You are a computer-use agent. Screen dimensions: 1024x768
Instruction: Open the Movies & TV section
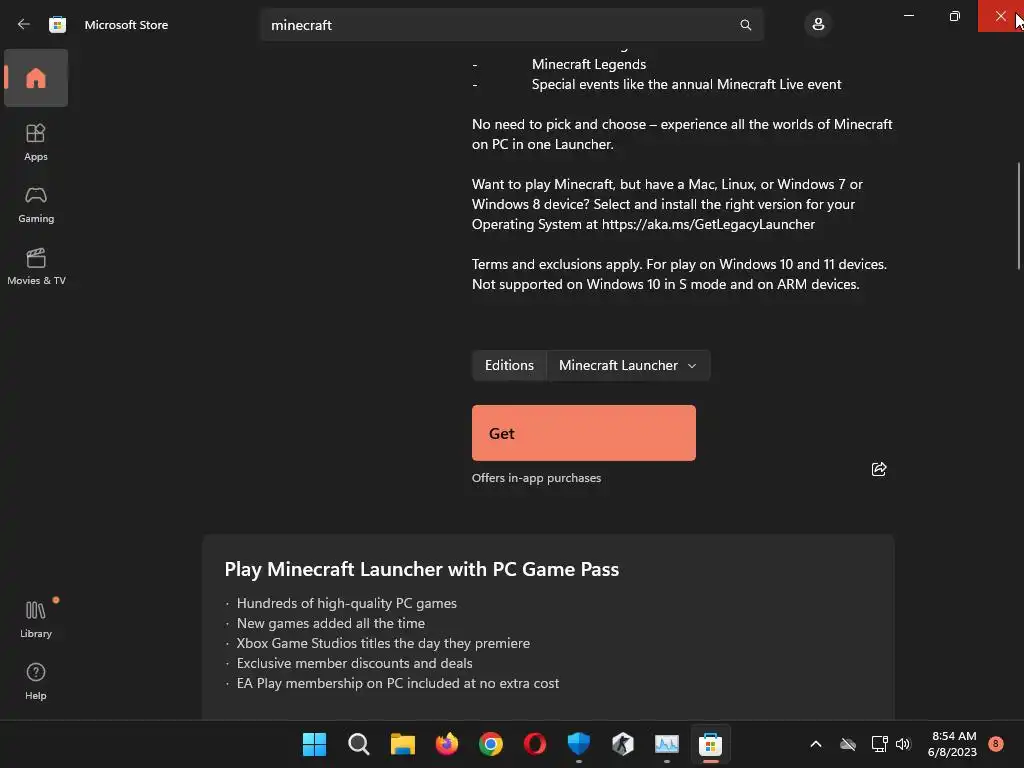pyautogui.click(x=36, y=267)
